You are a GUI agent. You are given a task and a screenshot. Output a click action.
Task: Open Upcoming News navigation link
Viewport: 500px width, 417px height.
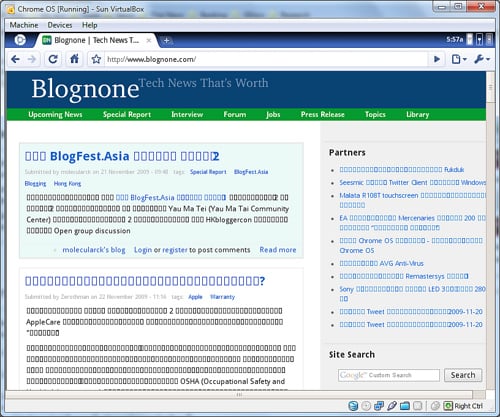pos(55,114)
